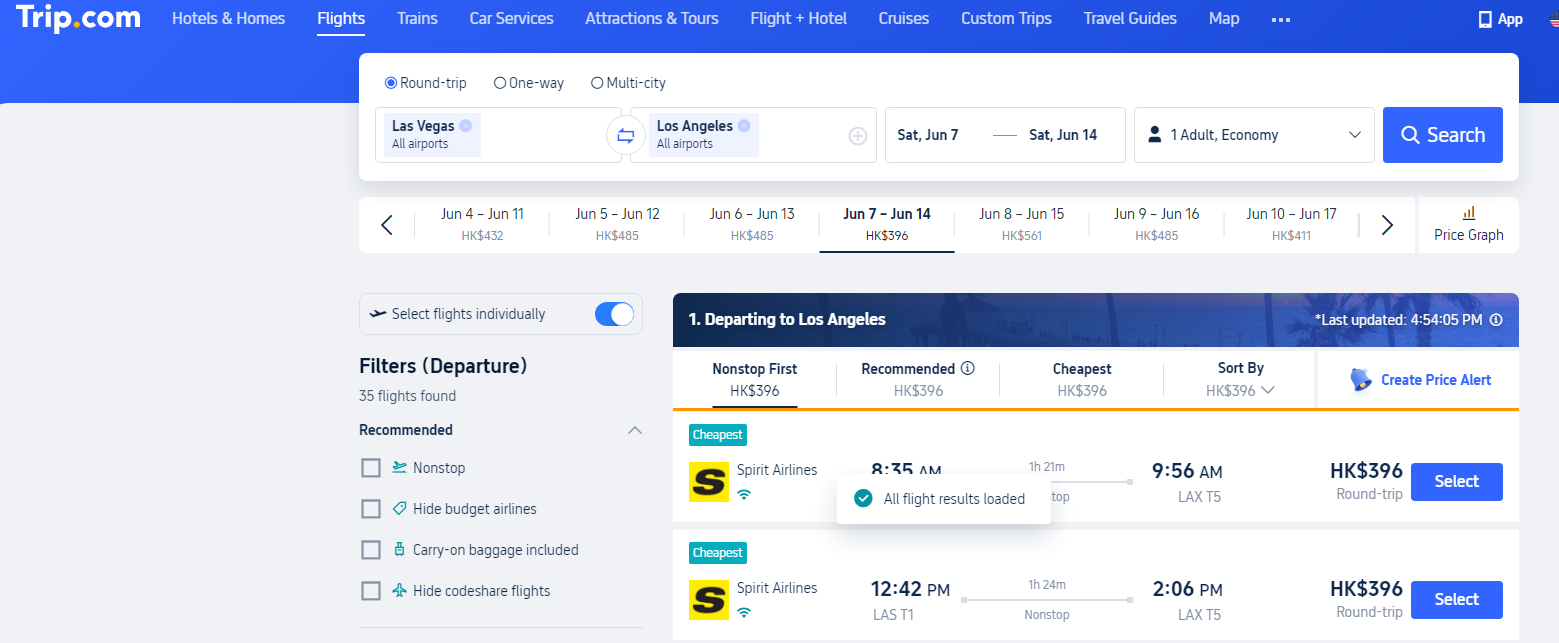Open the 1 Adult, Economy dropdown
Screen dimensions: 1559x643
[1254, 135]
